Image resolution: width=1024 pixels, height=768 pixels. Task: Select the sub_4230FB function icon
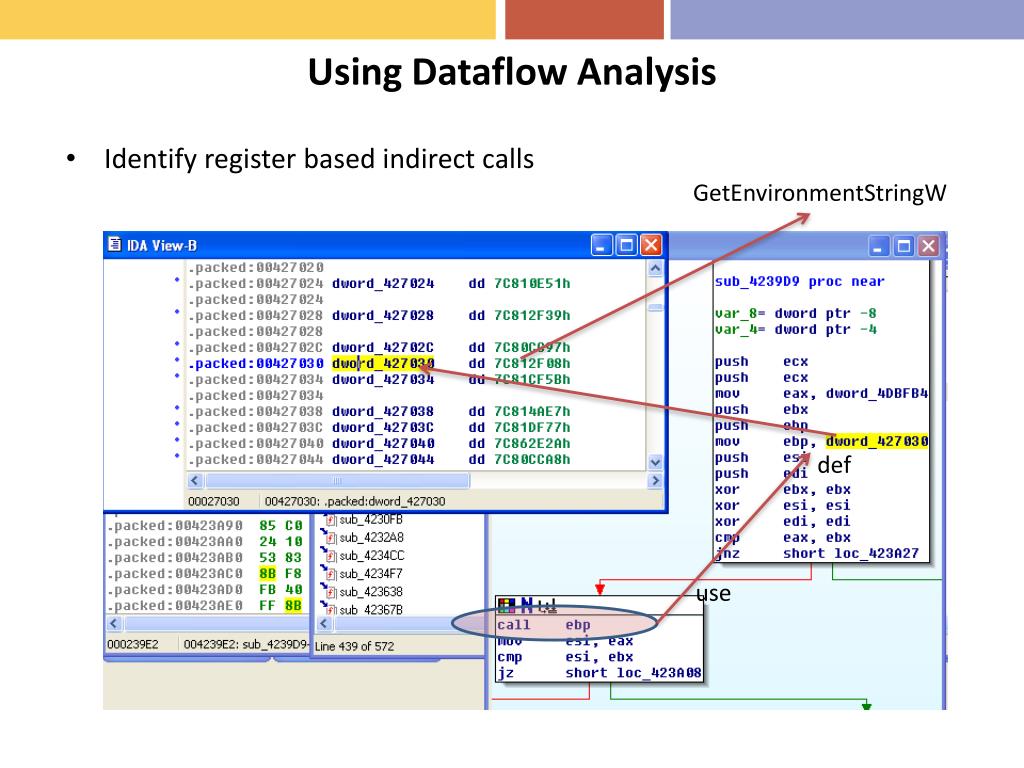click(330, 520)
